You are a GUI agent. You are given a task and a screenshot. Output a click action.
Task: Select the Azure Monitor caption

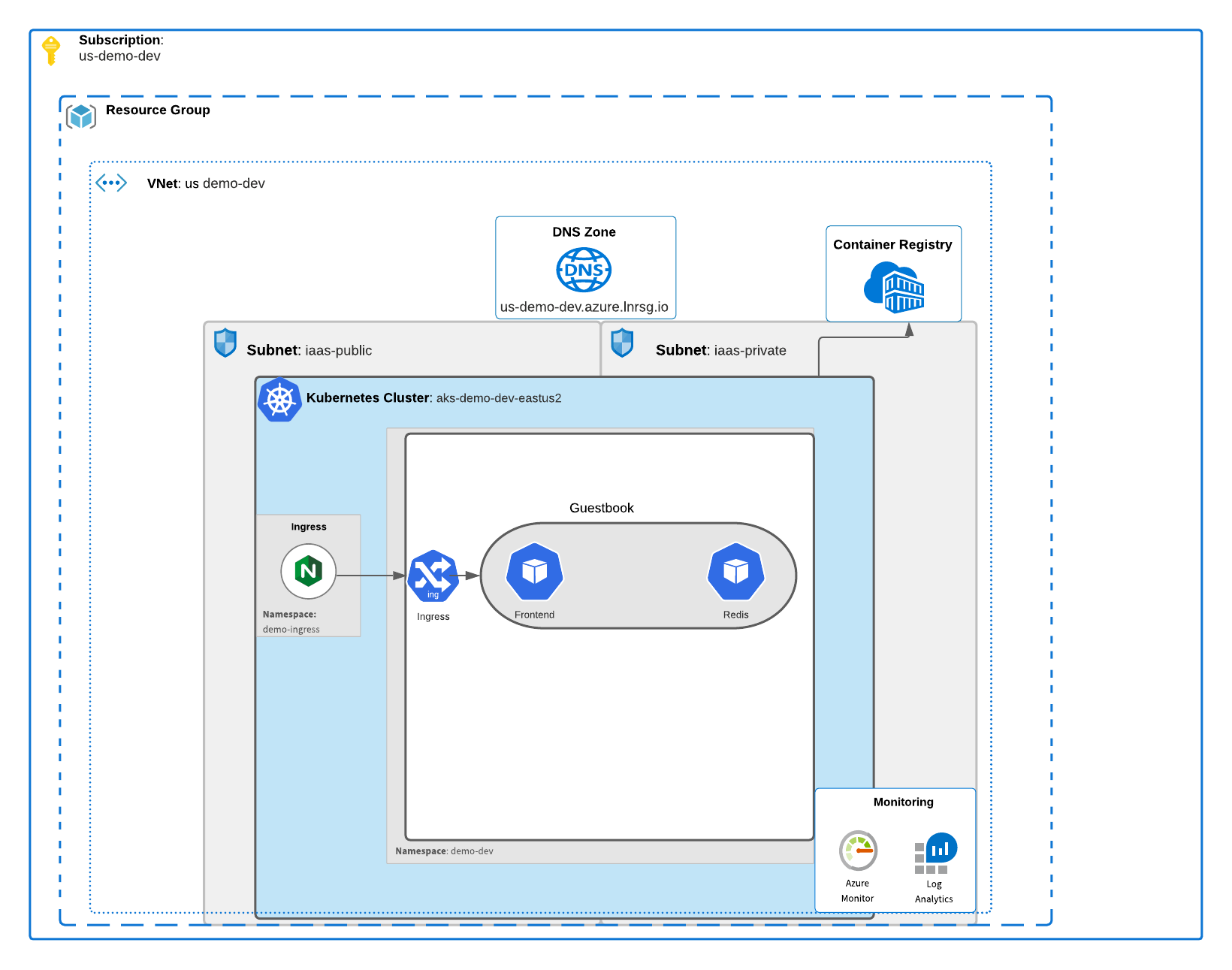857,891
